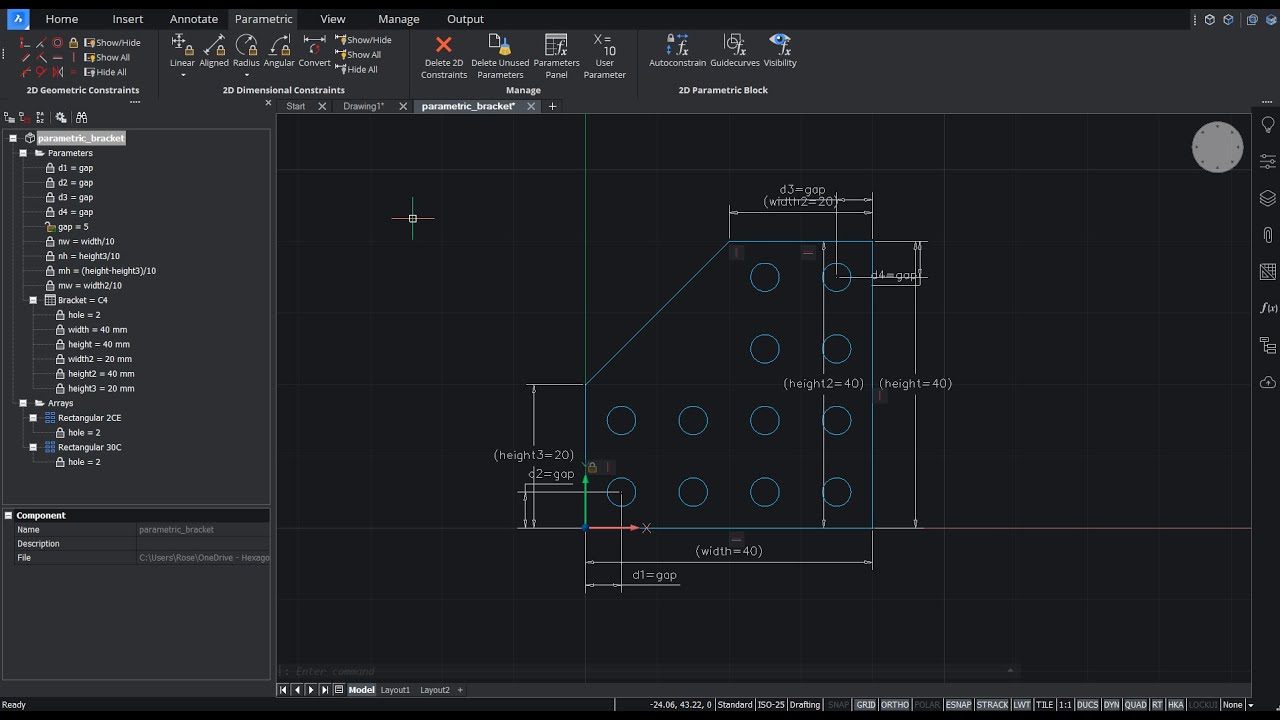Select the Aligned dimensional constraint tool

point(214,51)
